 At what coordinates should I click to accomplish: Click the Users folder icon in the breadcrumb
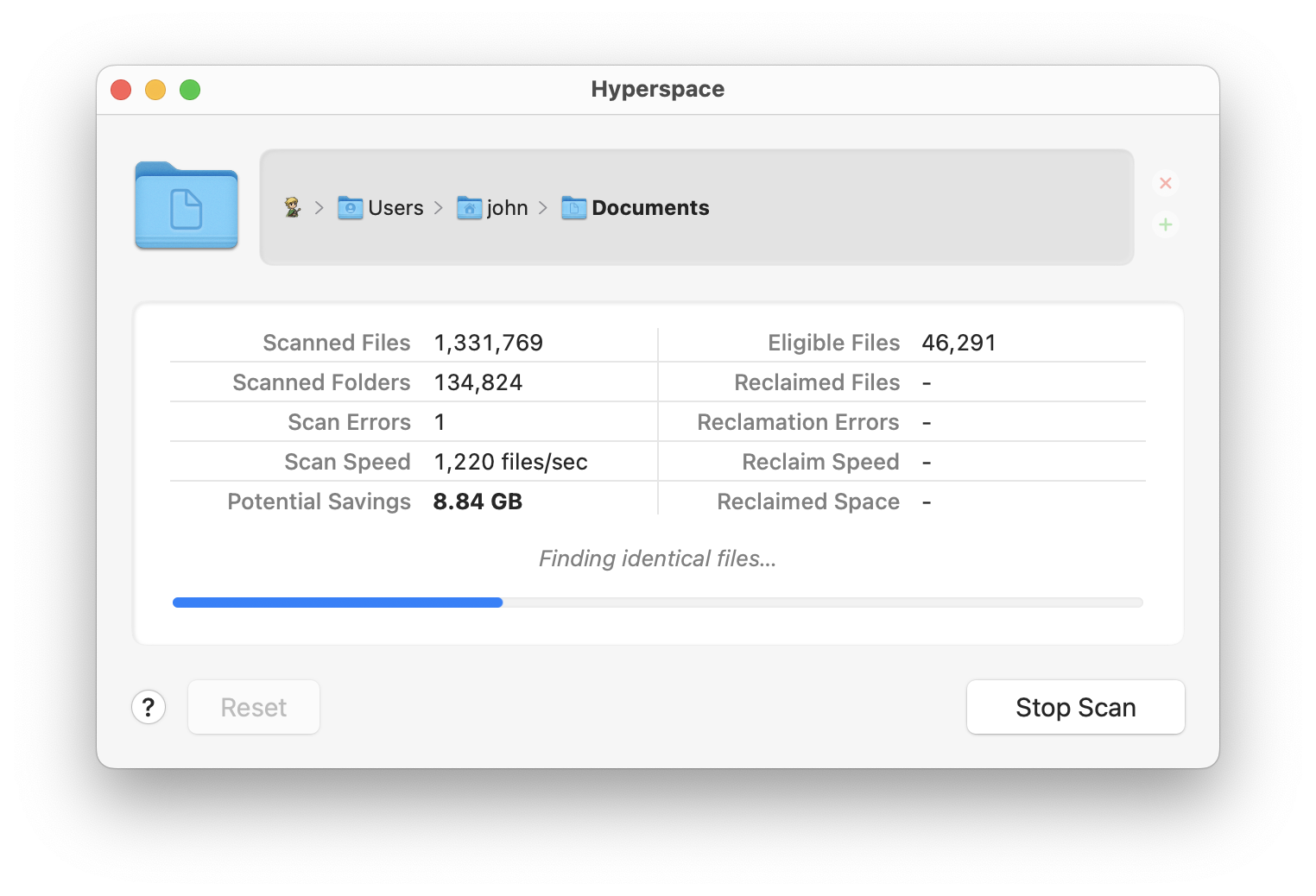[349, 208]
